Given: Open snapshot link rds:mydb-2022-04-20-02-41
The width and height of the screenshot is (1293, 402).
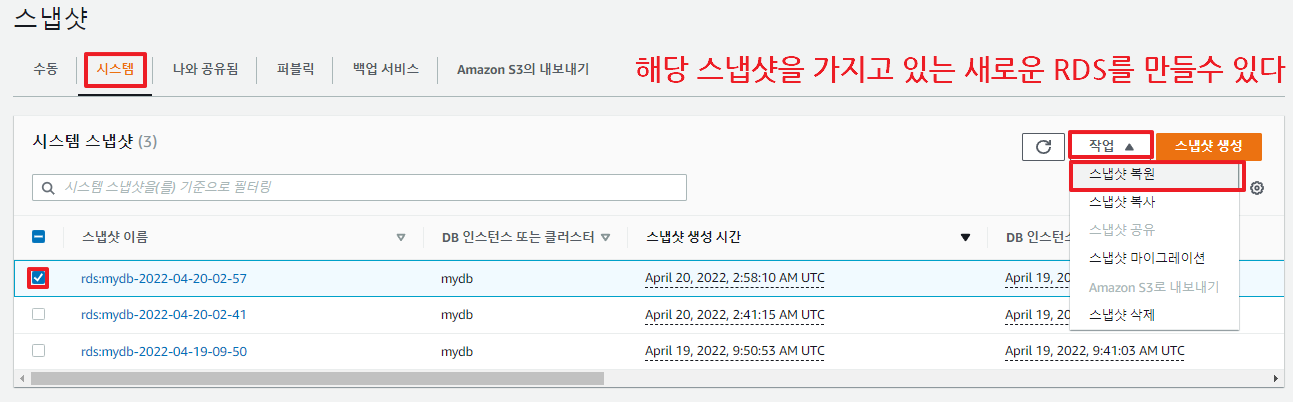Looking at the screenshot, I should tap(164, 315).
